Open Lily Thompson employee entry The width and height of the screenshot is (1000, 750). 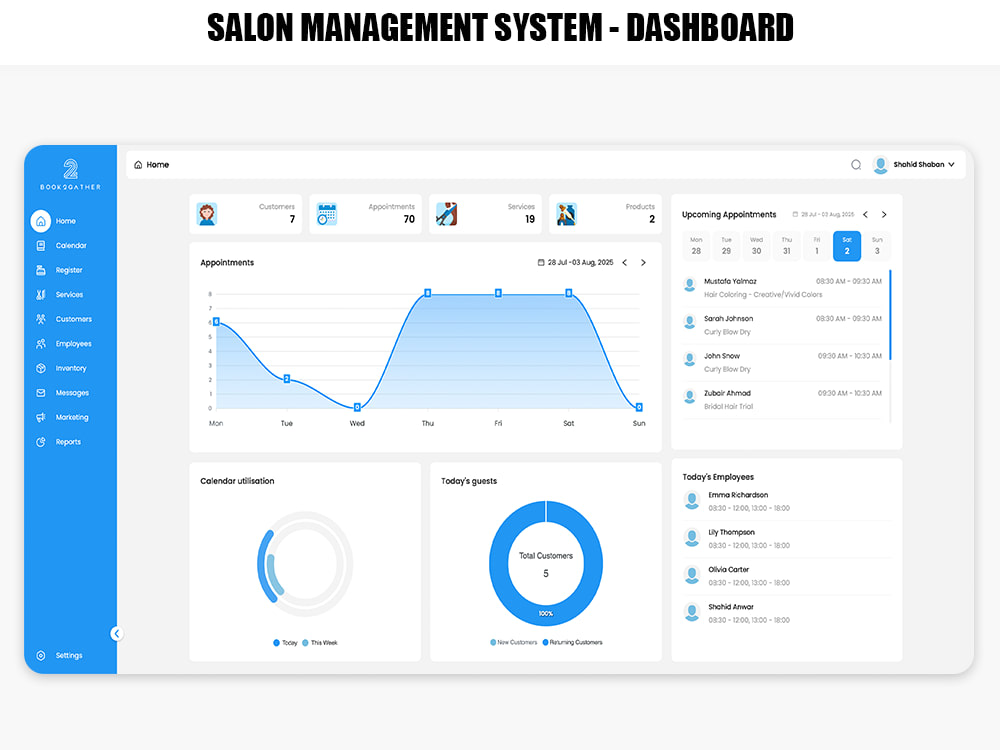(x=786, y=539)
